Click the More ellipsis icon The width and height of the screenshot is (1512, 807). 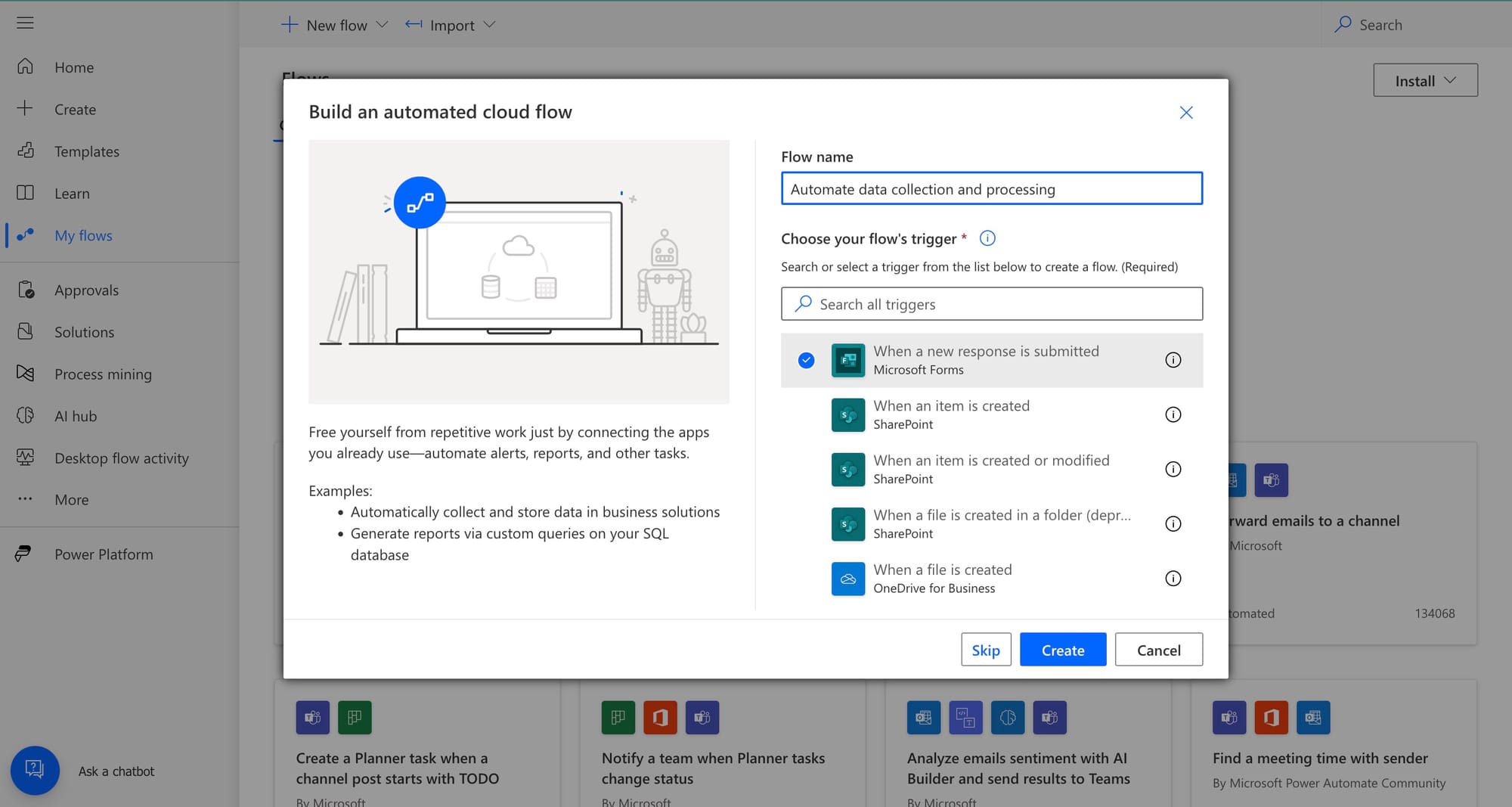25,499
